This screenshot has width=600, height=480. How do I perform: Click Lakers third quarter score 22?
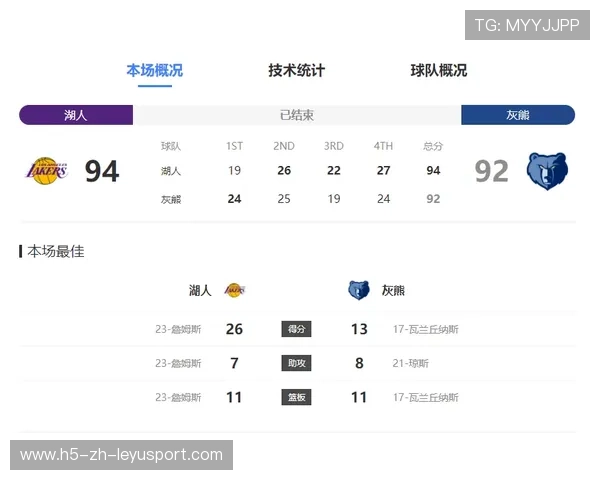coord(334,170)
